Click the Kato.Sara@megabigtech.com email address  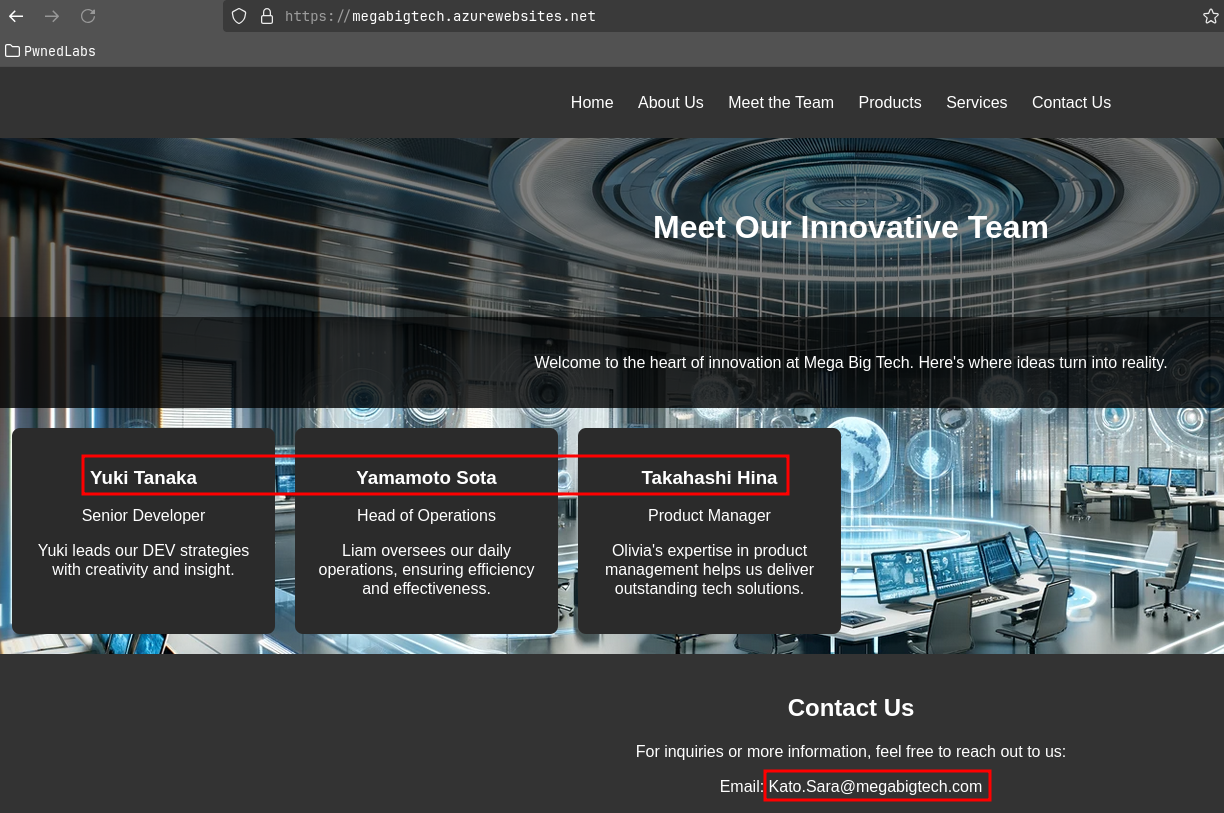[x=875, y=786]
